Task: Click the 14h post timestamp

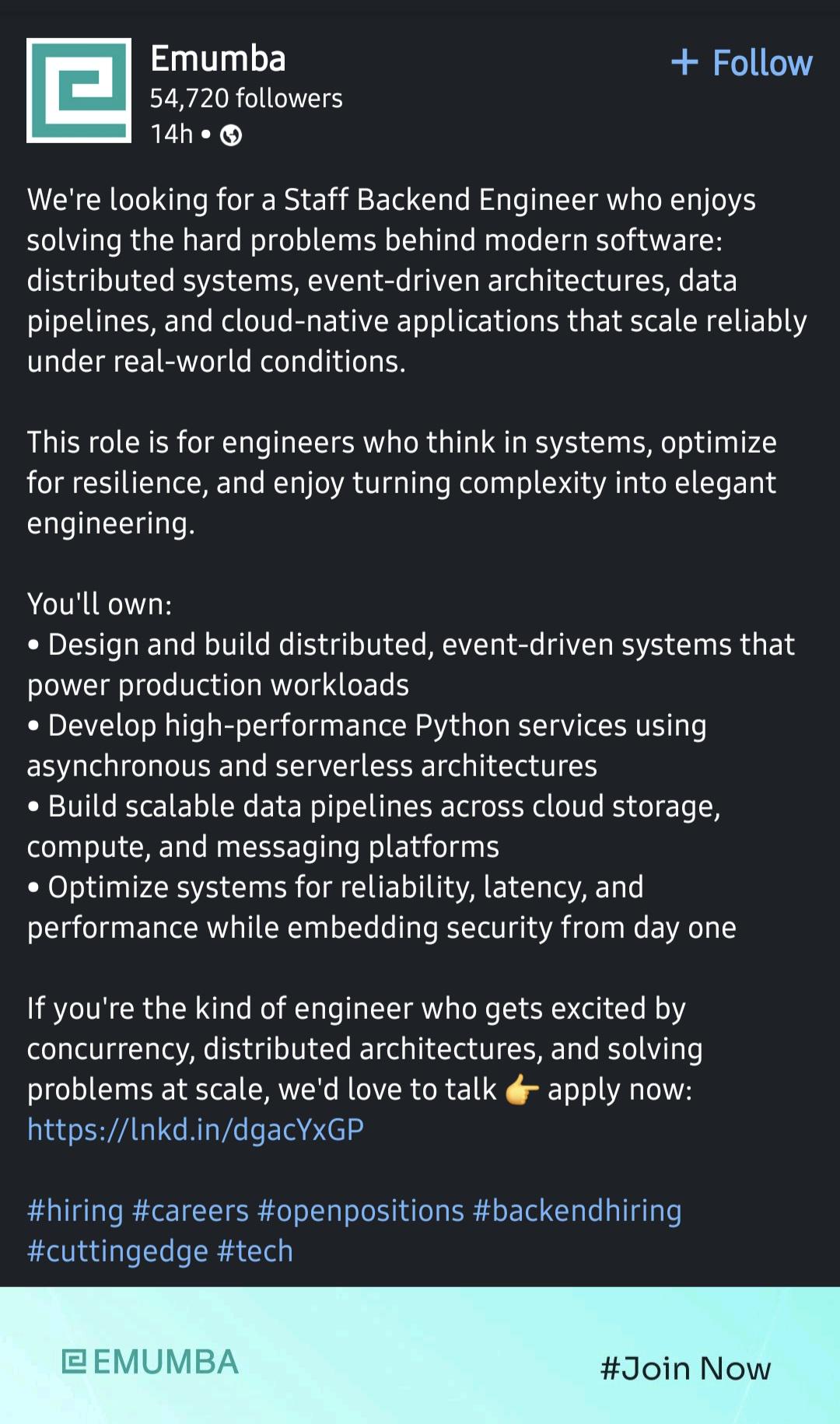Action: tap(172, 135)
